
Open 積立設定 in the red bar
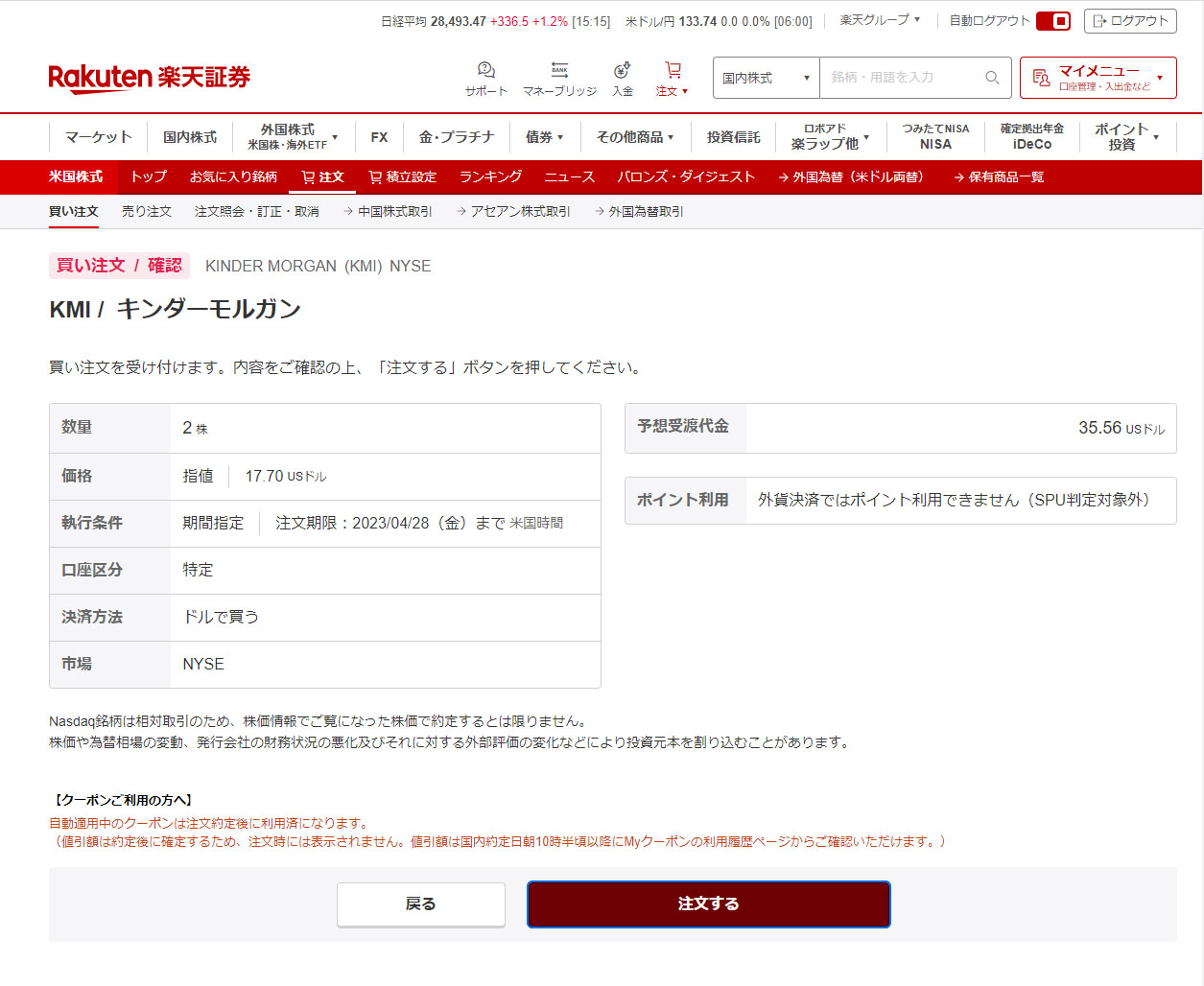[402, 177]
